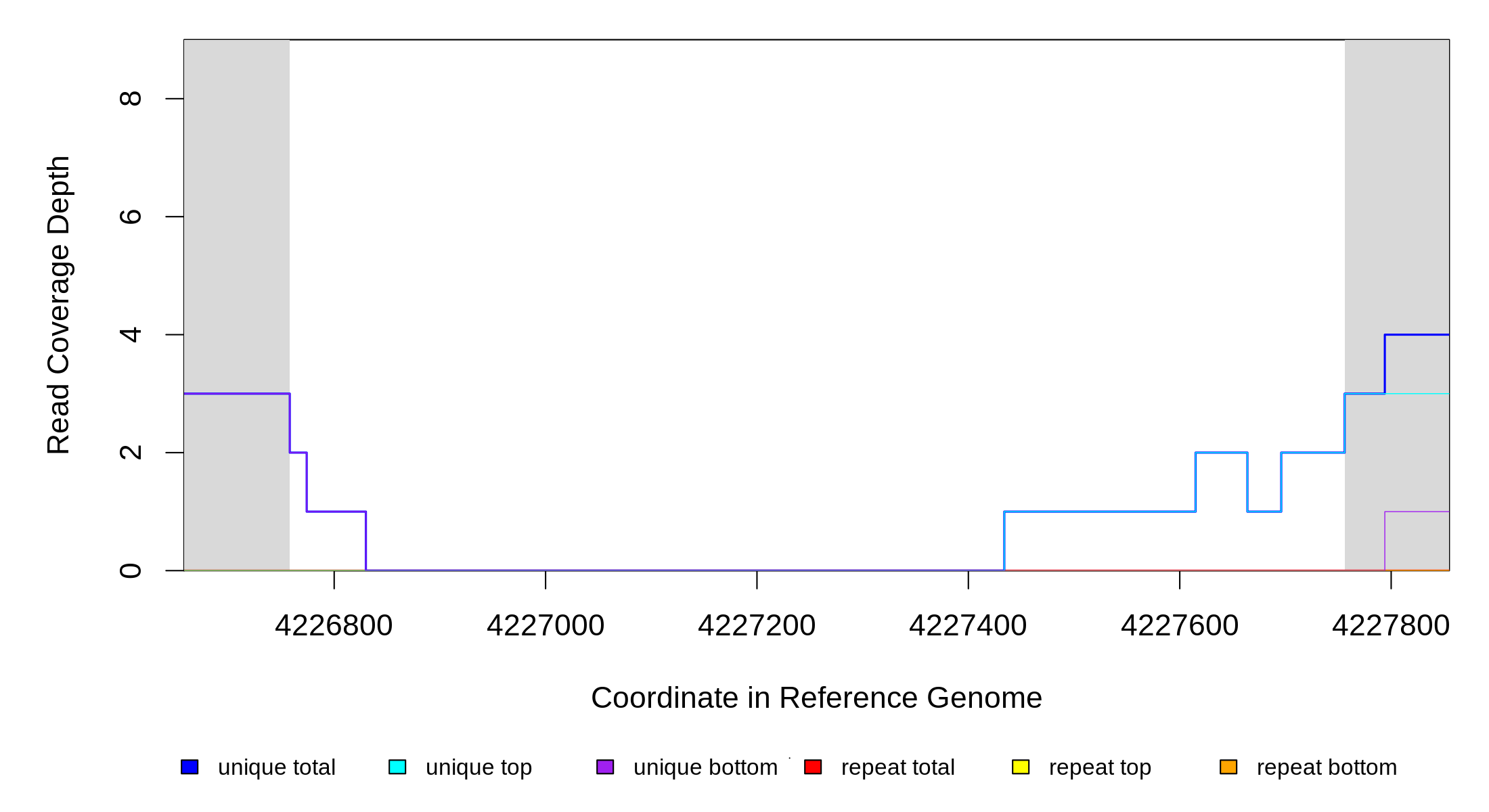Click the y-axis tick label 8
Viewport: 1489px width, 812px height.
[x=131, y=99]
